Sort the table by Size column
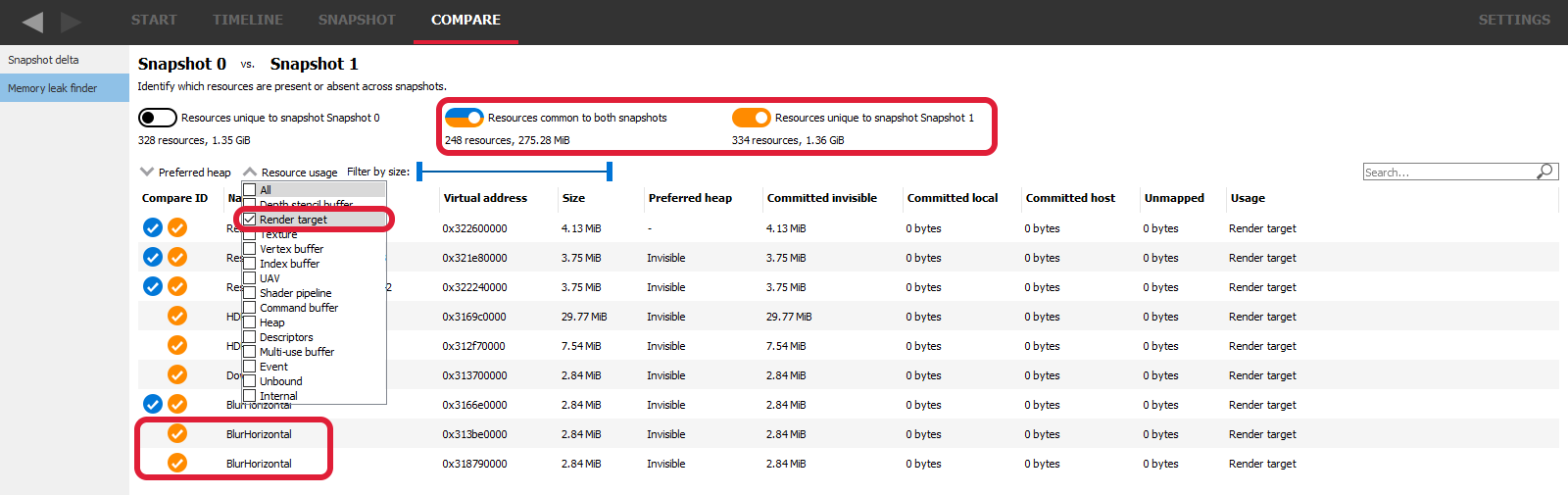The height and width of the screenshot is (495, 1568). (x=573, y=198)
